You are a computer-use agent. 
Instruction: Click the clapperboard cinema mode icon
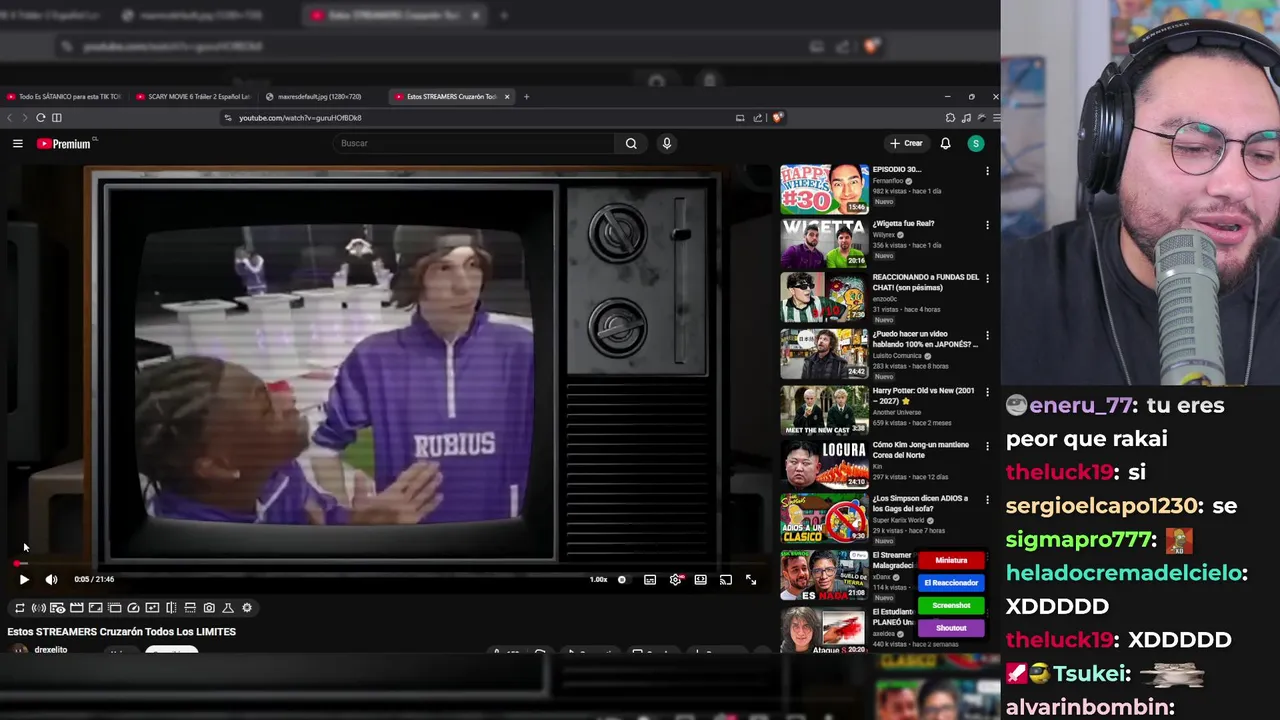76,607
